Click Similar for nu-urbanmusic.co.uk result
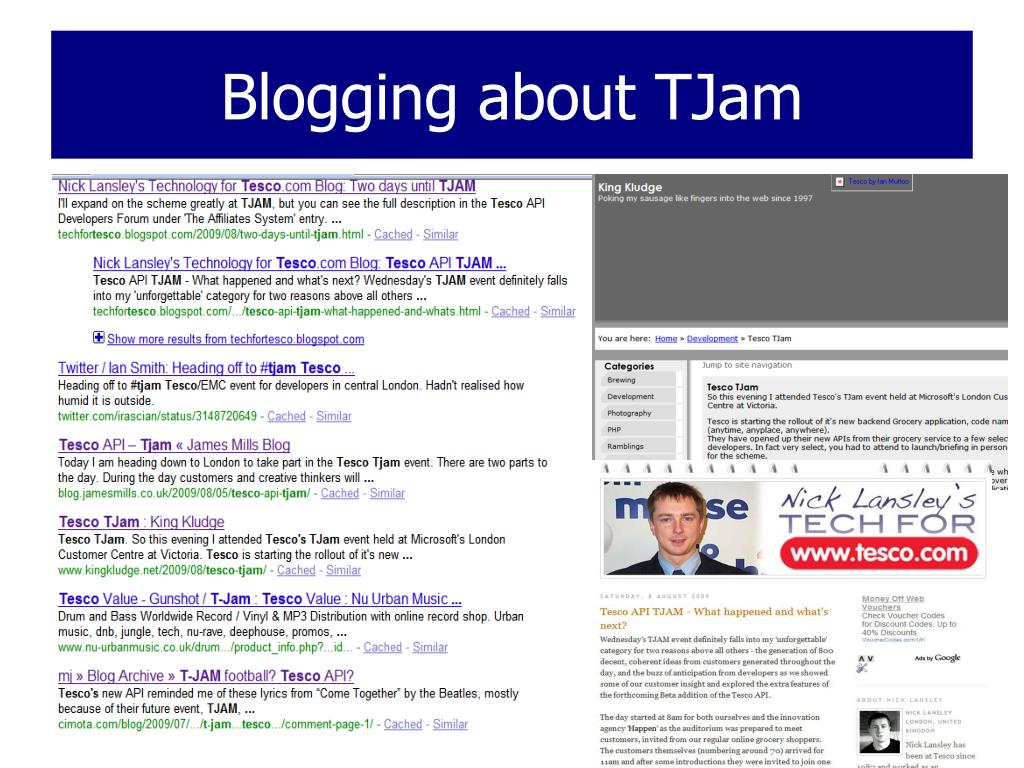The height and width of the screenshot is (768, 1024). [430, 647]
